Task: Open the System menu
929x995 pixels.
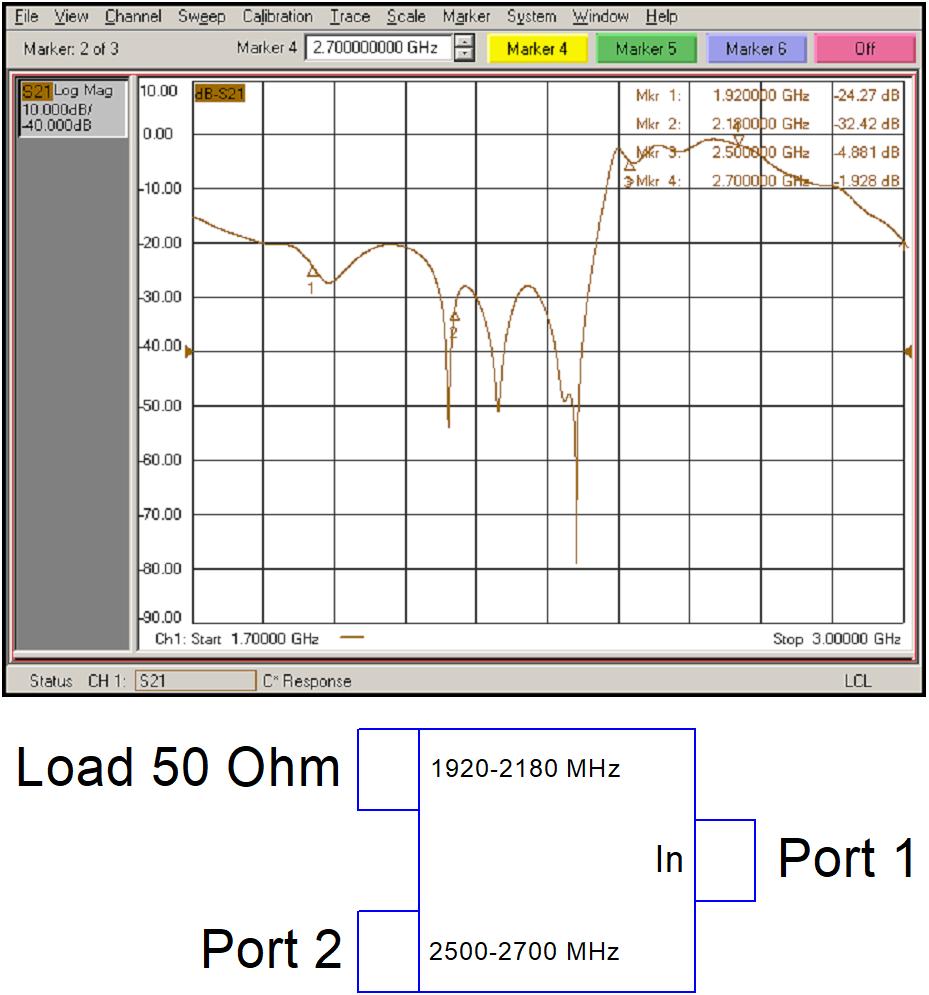Action: [x=531, y=16]
